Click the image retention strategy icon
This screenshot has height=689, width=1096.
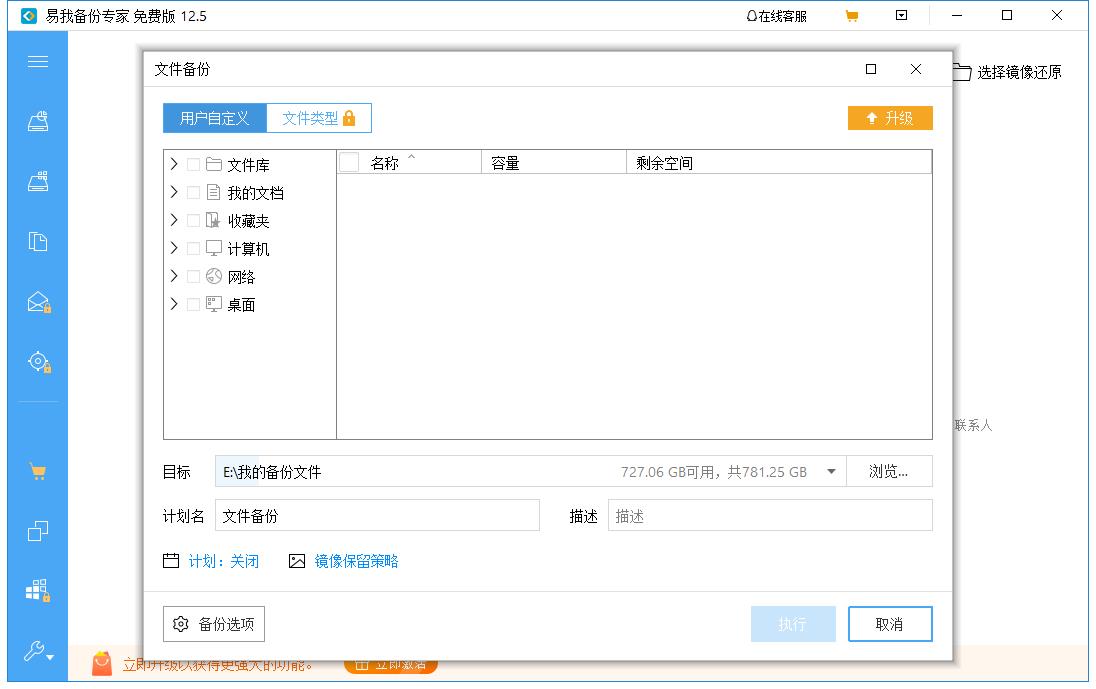pos(297,560)
